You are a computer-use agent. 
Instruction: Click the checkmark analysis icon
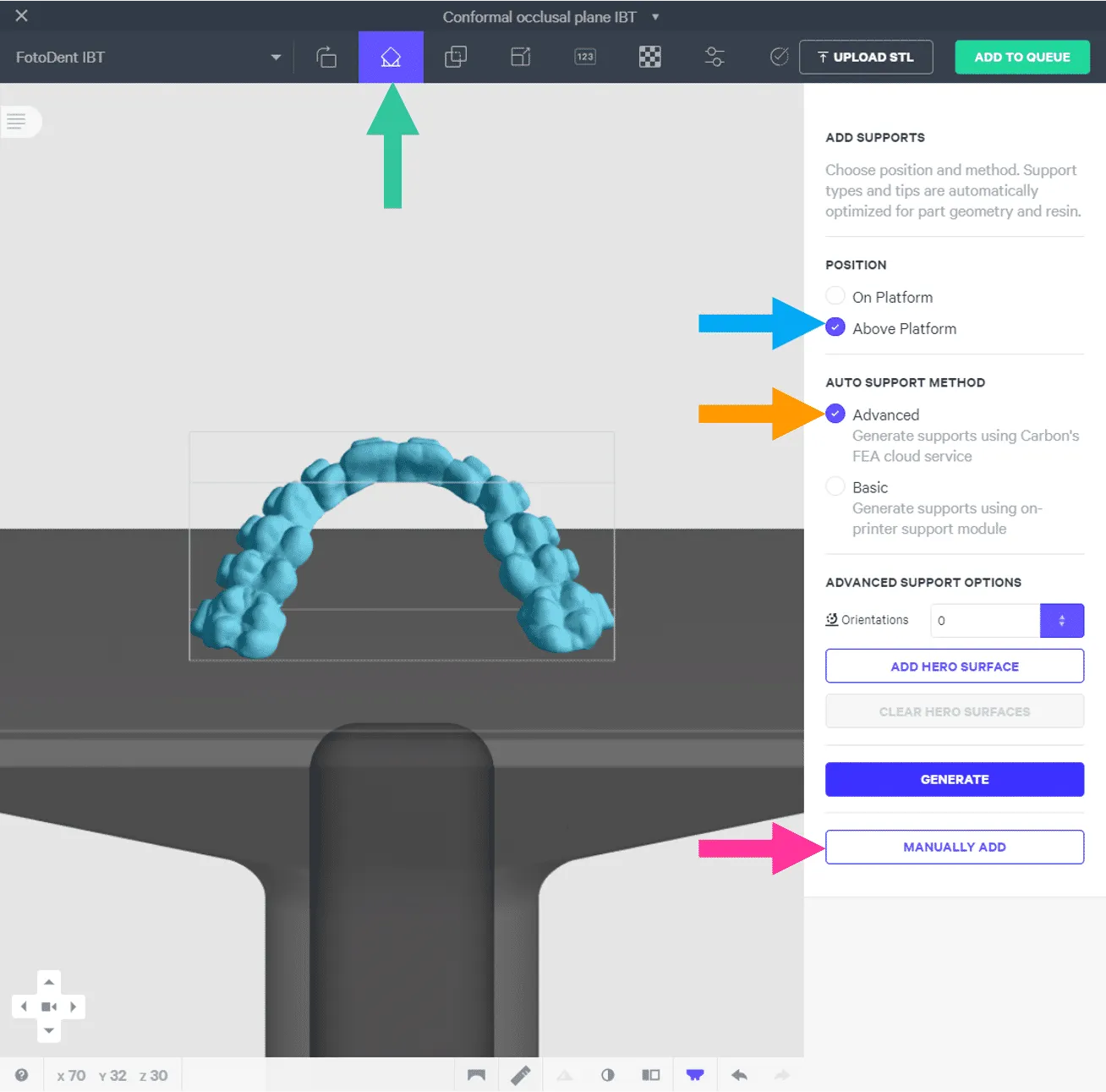(780, 57)
